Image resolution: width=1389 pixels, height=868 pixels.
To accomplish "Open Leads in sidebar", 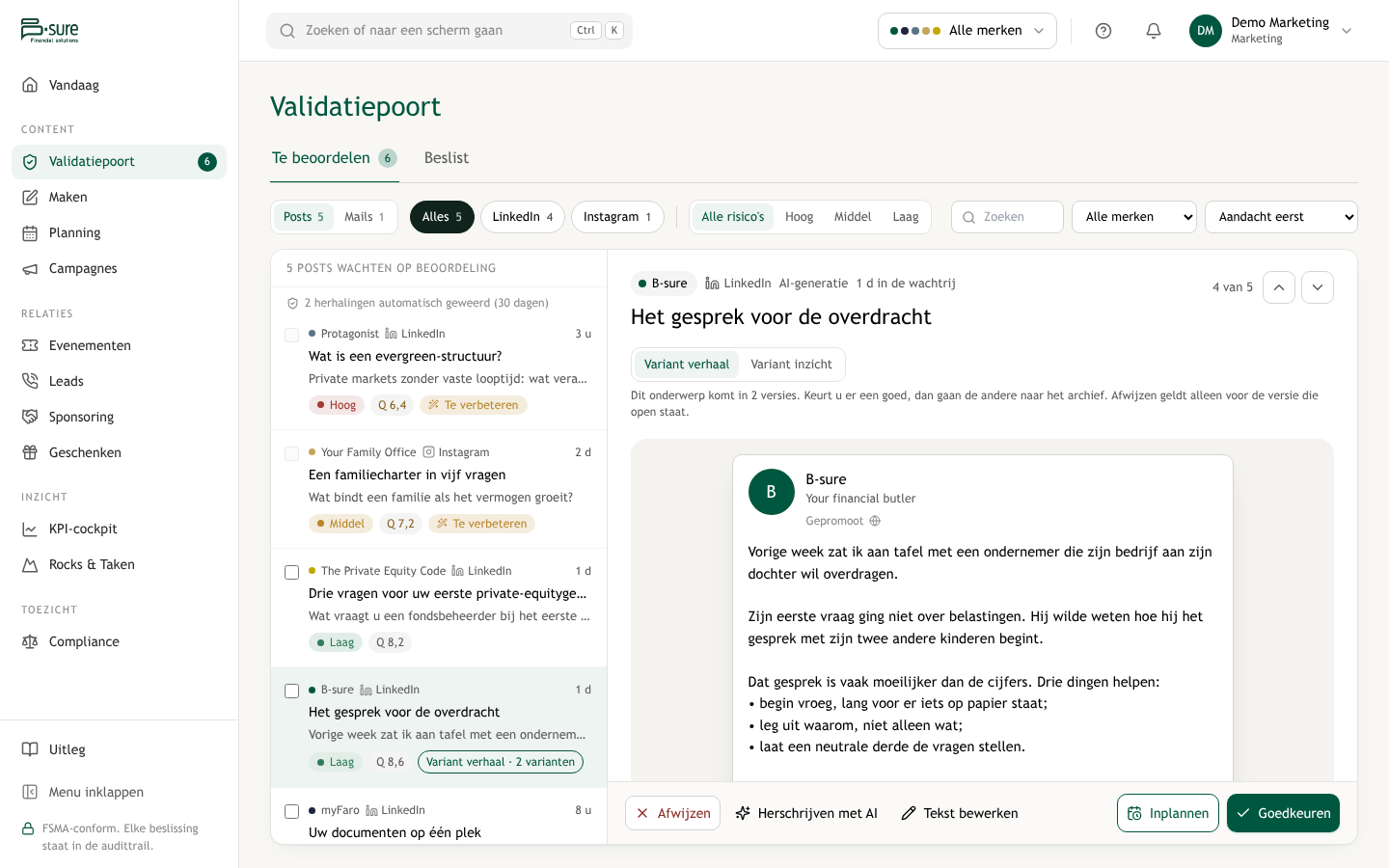I will pyautogui.click(x=119, y=381).
